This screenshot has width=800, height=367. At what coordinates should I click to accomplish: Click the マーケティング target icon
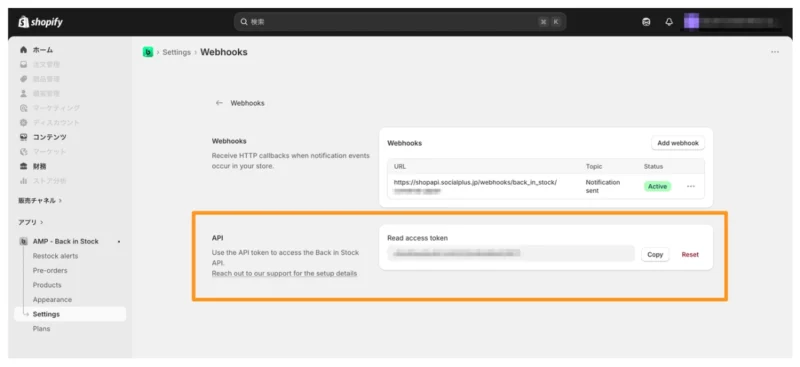click(x=23, y=108)
